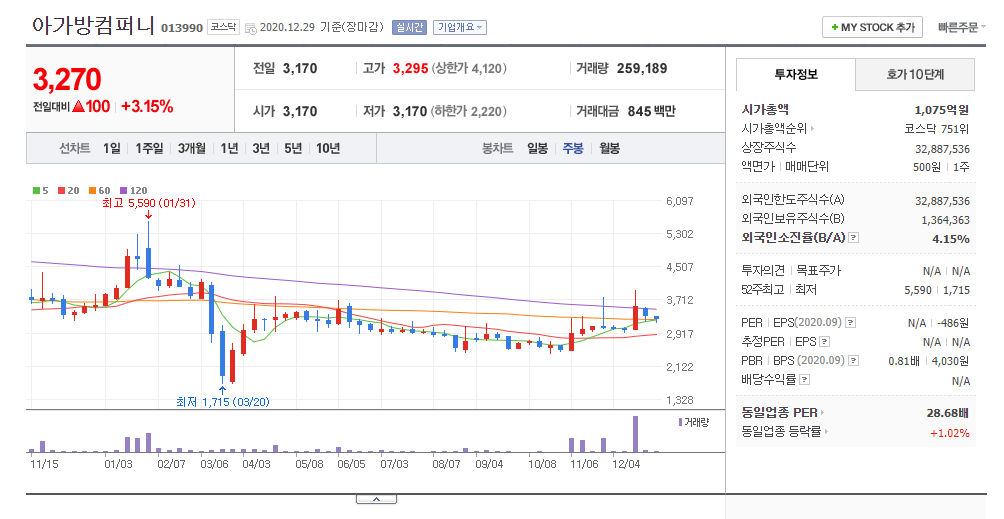Click current price 3,270

[x=67, y=80]
